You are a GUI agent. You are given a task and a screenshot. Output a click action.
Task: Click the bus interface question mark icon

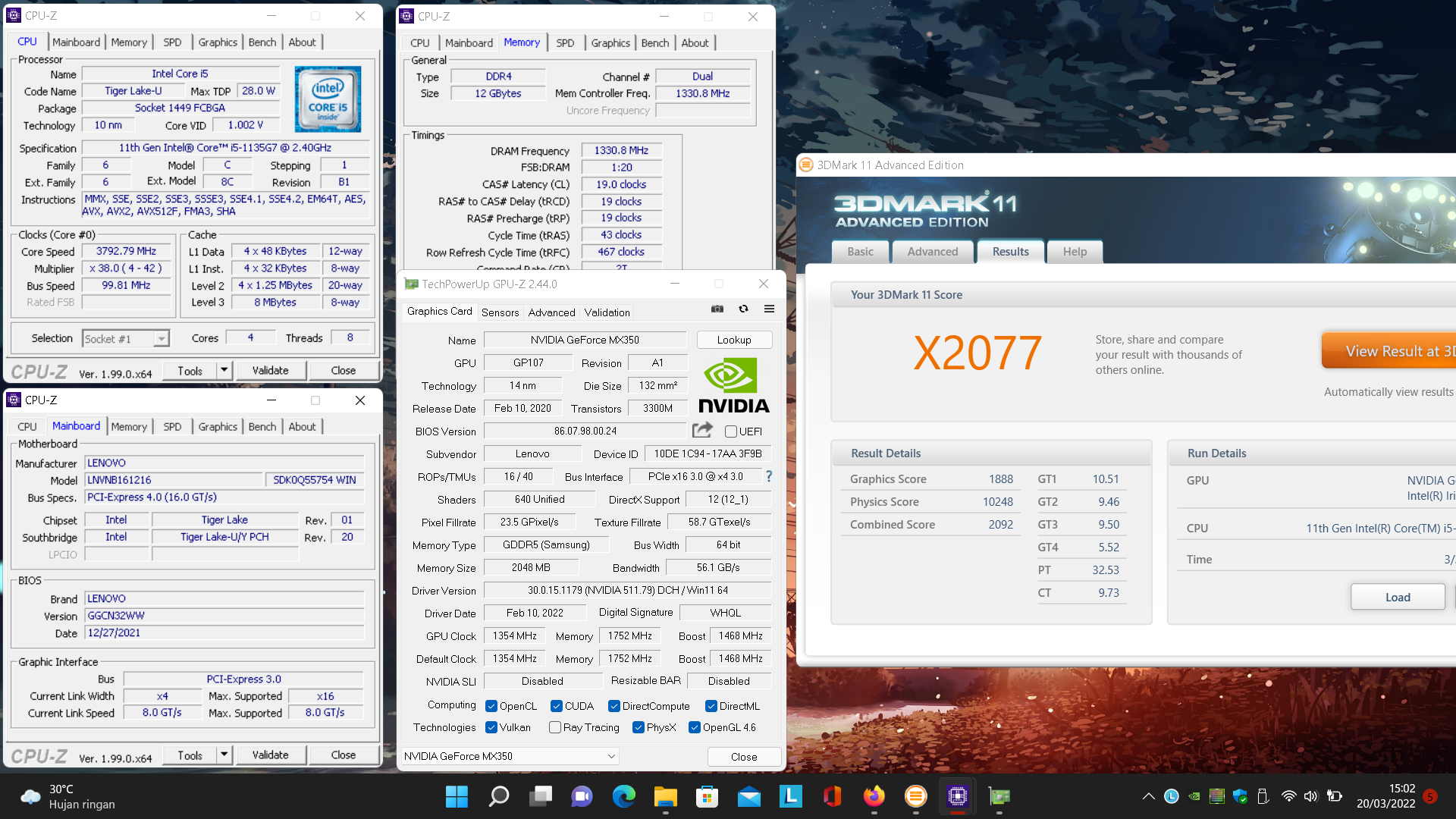coord(768,476)
